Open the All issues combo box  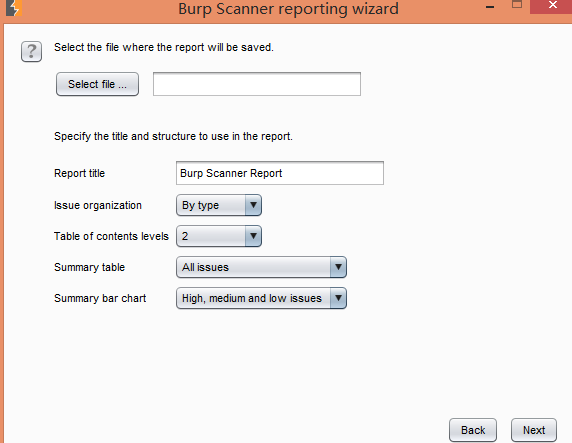pyautogui.click(x=261, y=267)
